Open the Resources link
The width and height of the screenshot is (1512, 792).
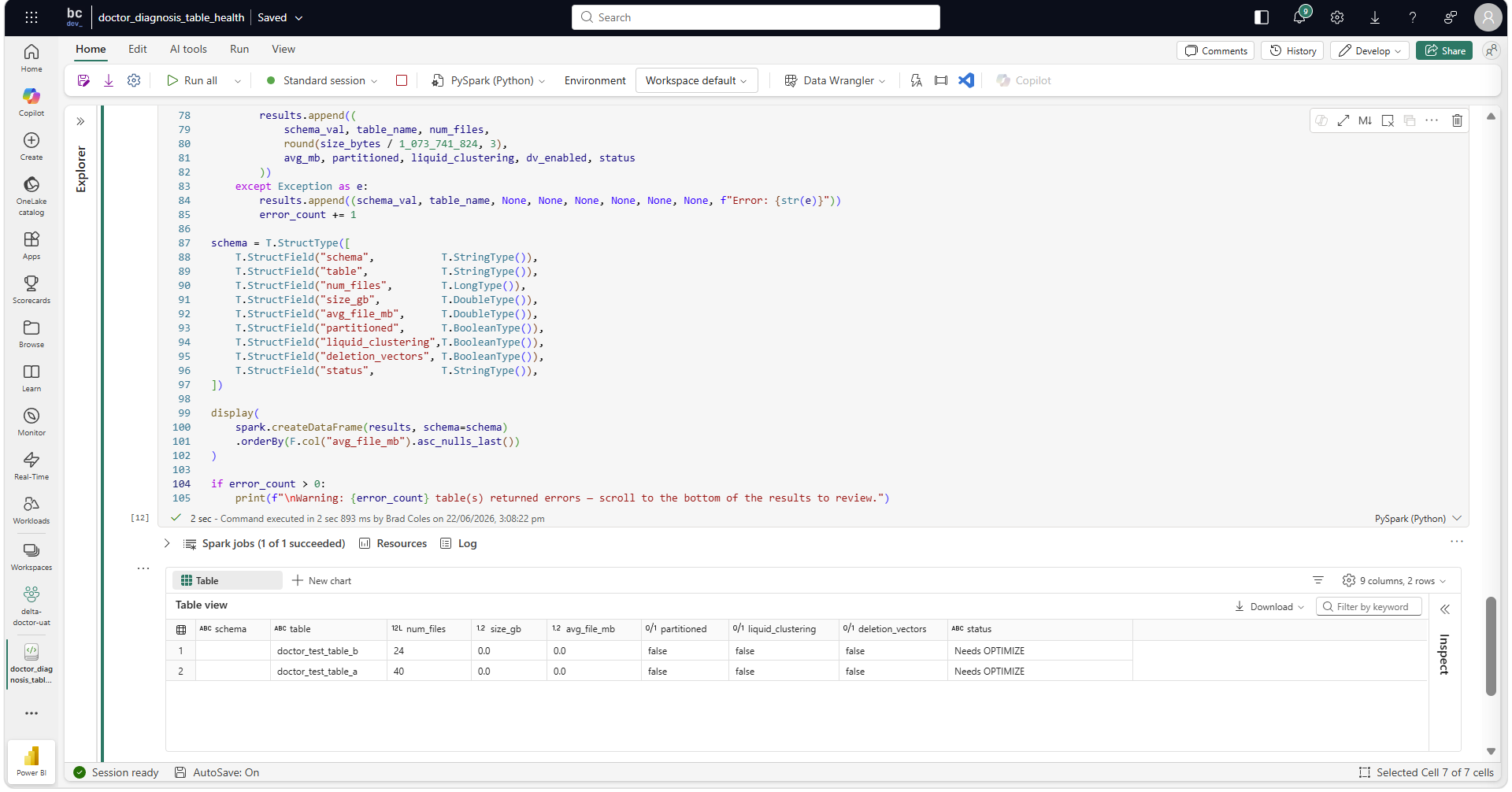(x=393, y=543)
